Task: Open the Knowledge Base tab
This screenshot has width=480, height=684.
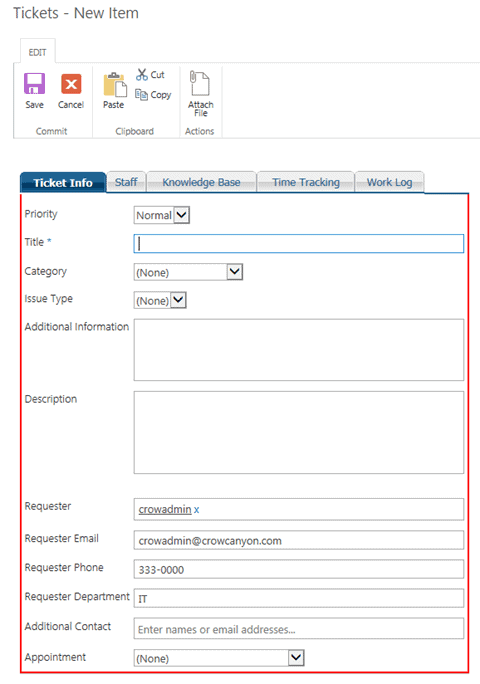Action: [x=201, y=182]
